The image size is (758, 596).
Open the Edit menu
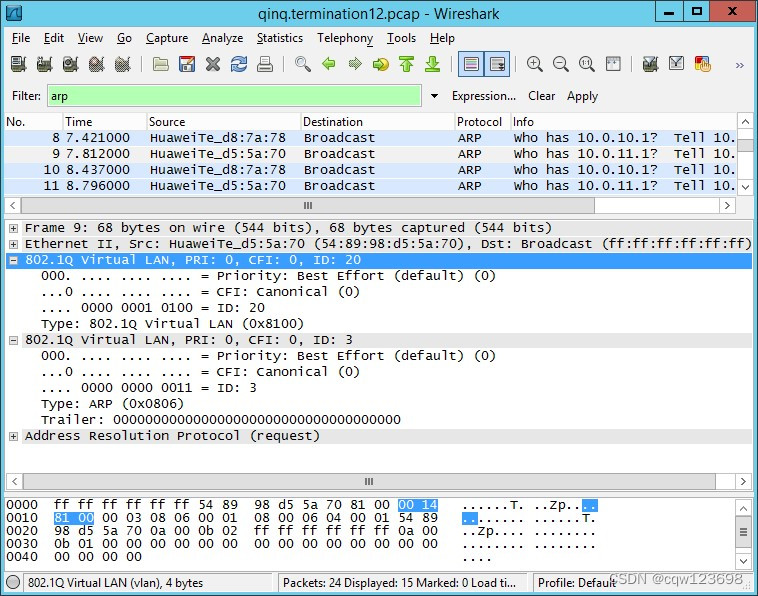54,38
